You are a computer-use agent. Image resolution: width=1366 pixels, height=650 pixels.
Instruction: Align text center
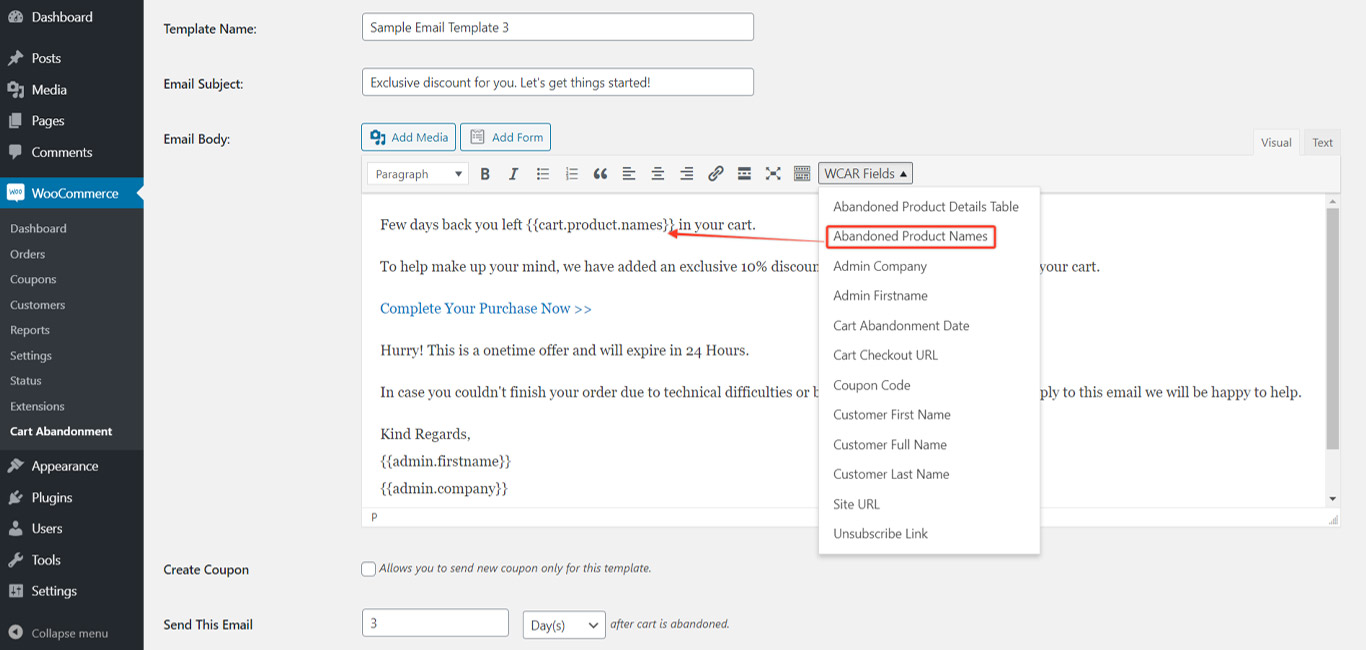658,174
